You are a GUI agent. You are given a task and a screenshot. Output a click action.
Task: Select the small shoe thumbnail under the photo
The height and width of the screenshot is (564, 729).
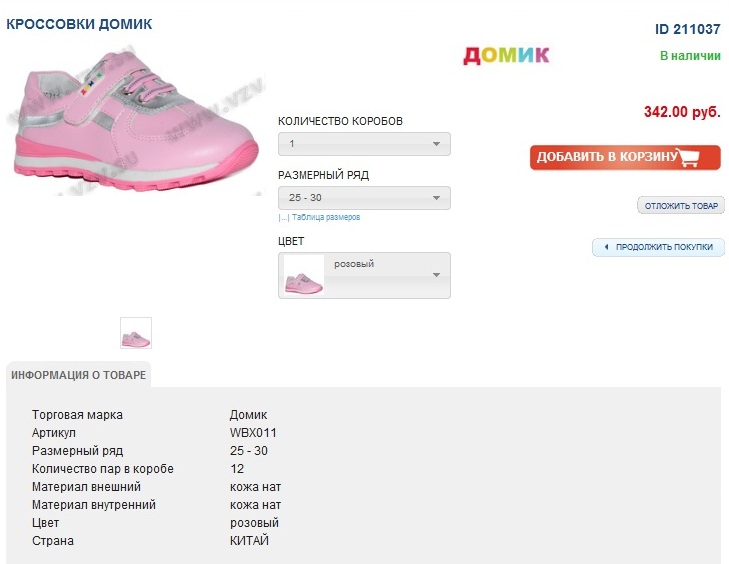click(x=136, y=333)
